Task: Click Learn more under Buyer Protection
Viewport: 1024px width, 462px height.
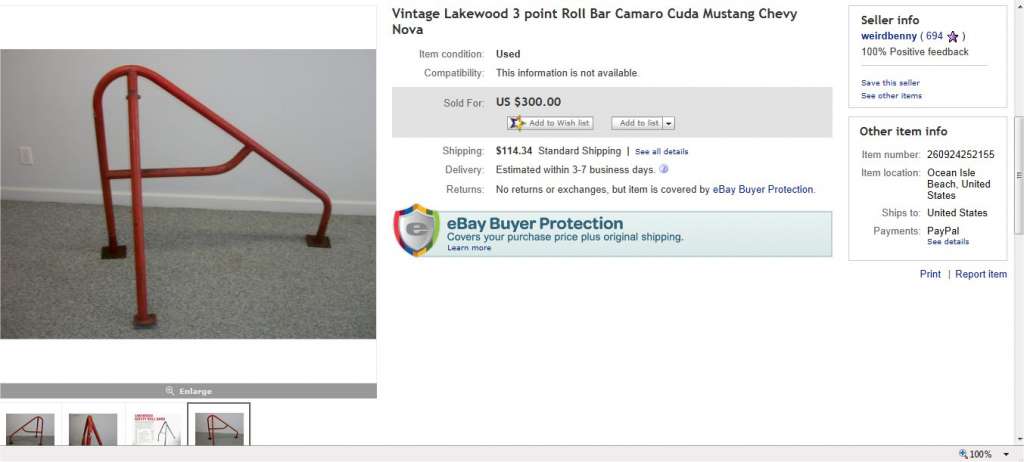Action: (x=469, y=248)
